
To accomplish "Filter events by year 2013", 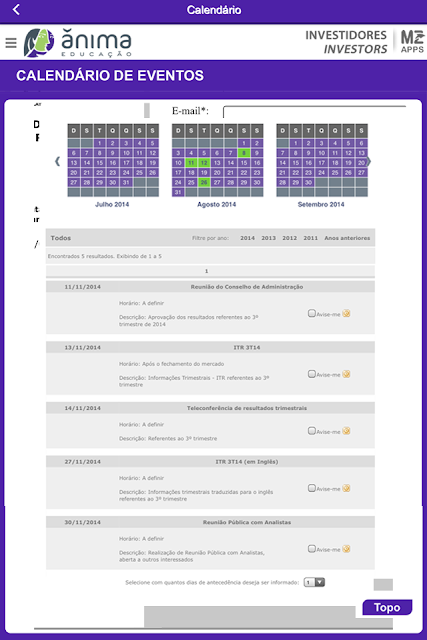I will pos(268,238).
